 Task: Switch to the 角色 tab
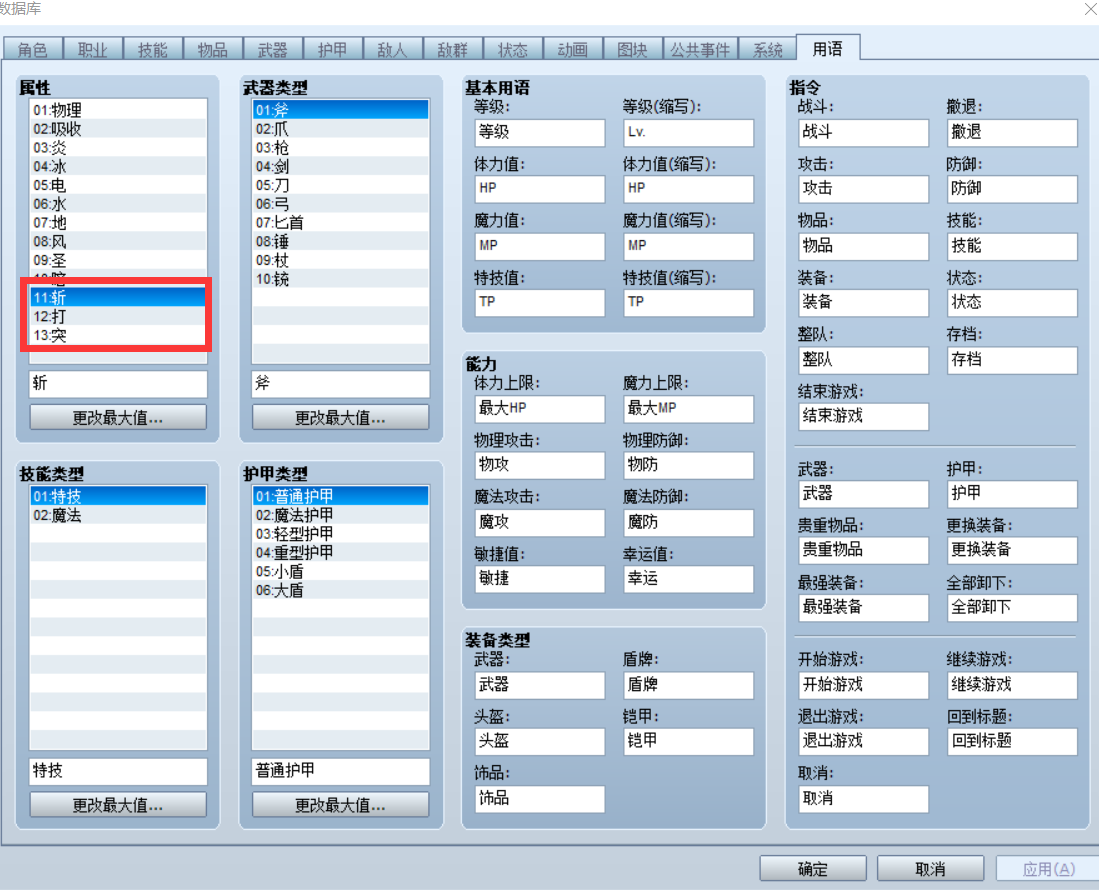pos(32,49)
